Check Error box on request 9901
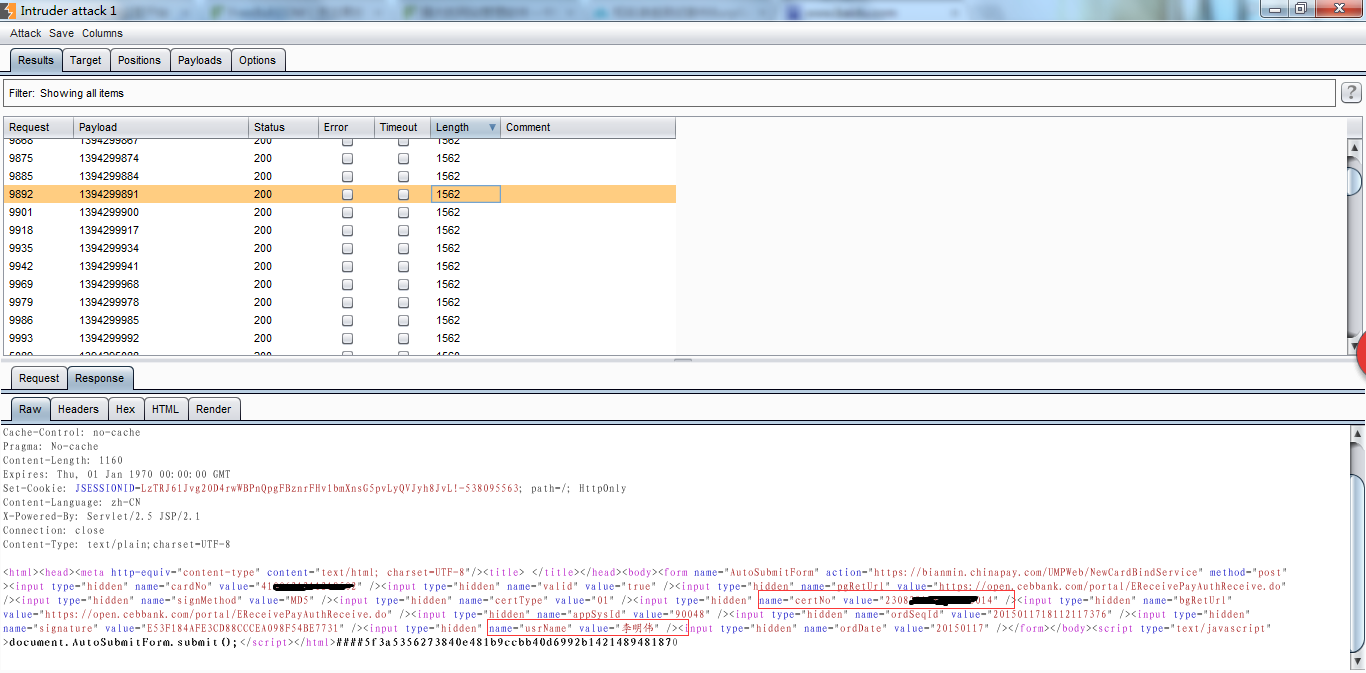Screen dimensions: 1366x673 pyautogui.click(x=347, y=212)
